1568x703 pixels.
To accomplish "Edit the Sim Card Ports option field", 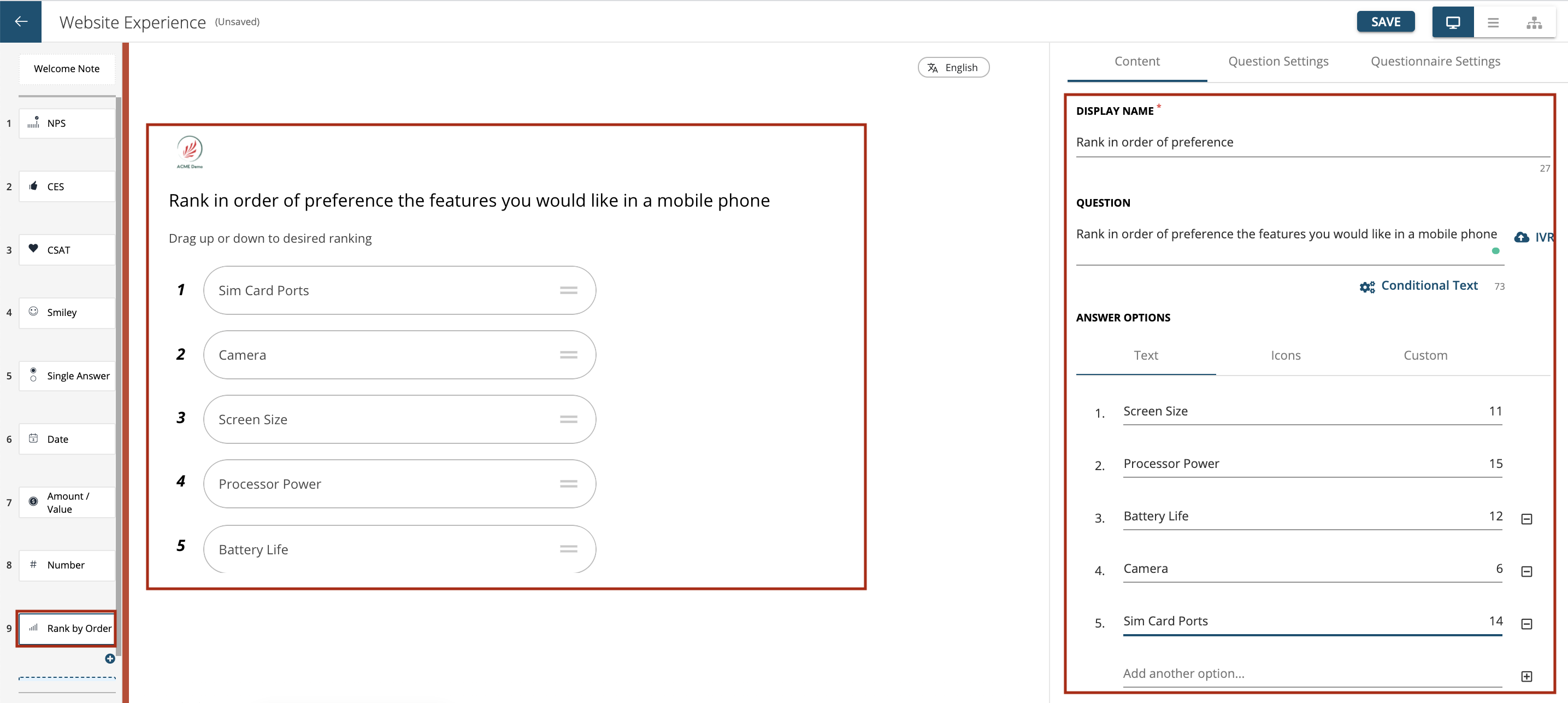I will [1312, 622].
